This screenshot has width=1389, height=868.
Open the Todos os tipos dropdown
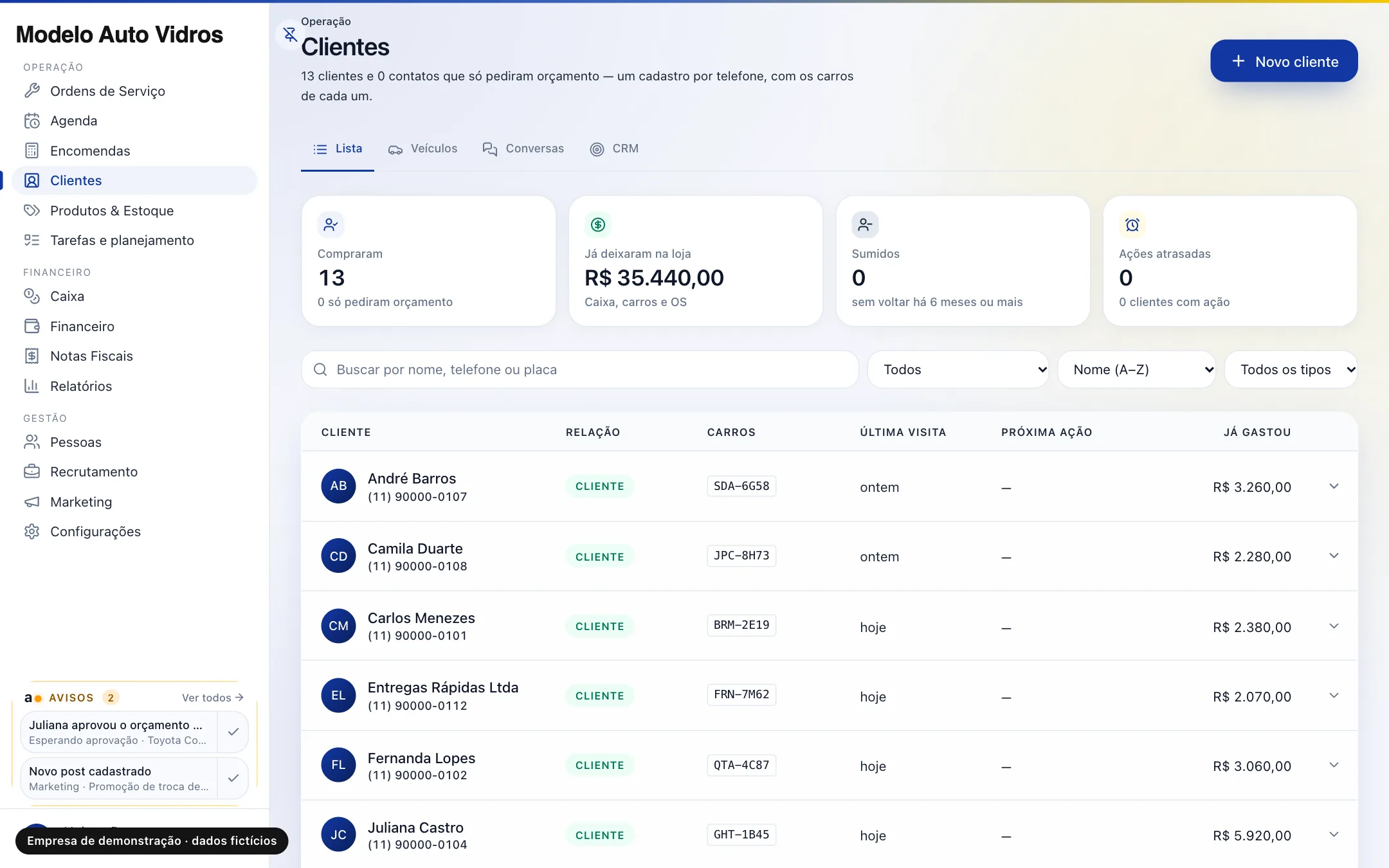[x=1291, y=369]
